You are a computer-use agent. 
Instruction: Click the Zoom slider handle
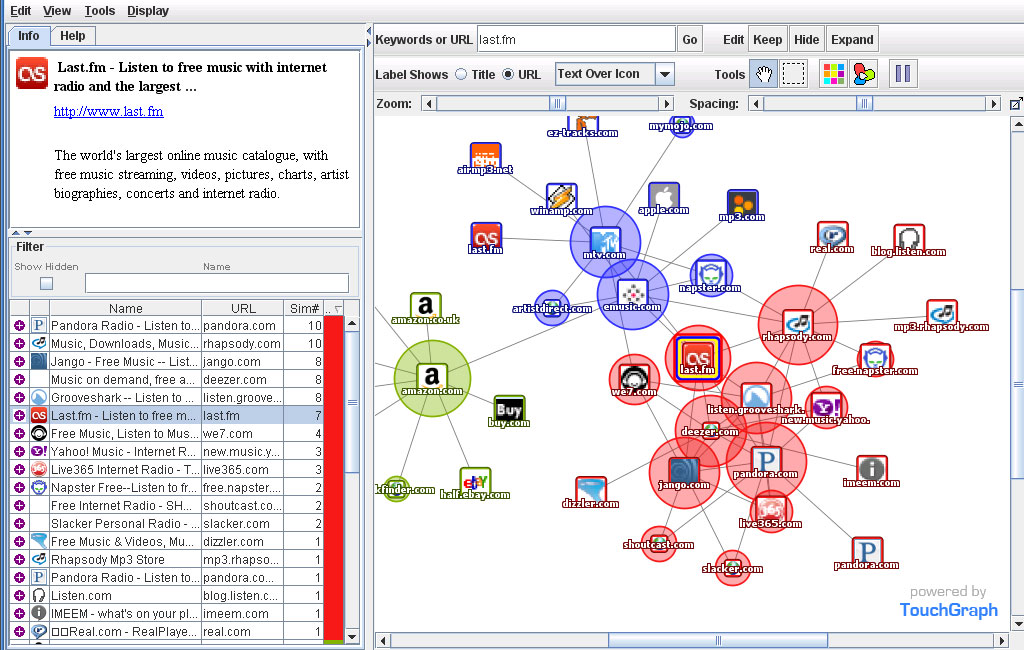coord(558,104)
